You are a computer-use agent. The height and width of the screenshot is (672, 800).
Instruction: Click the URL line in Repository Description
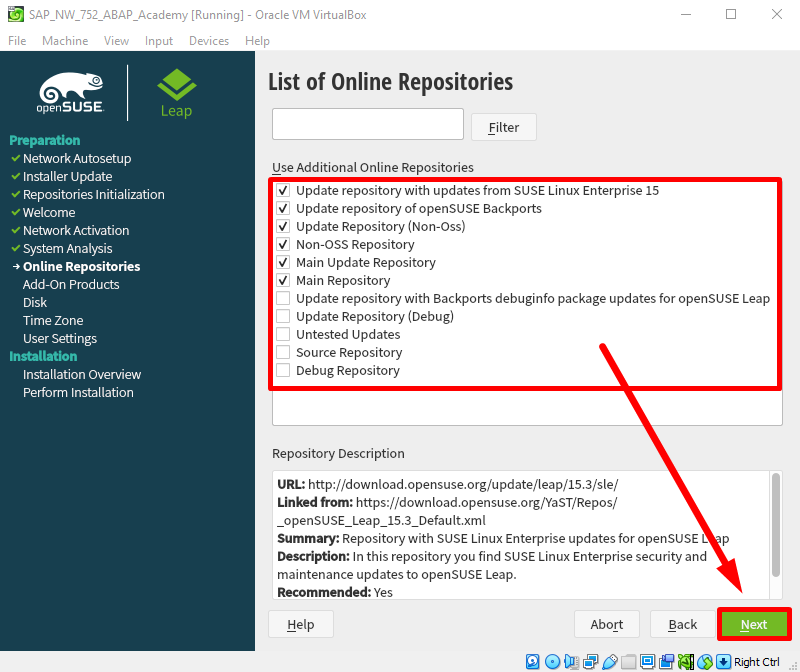(x=448, y=484)
